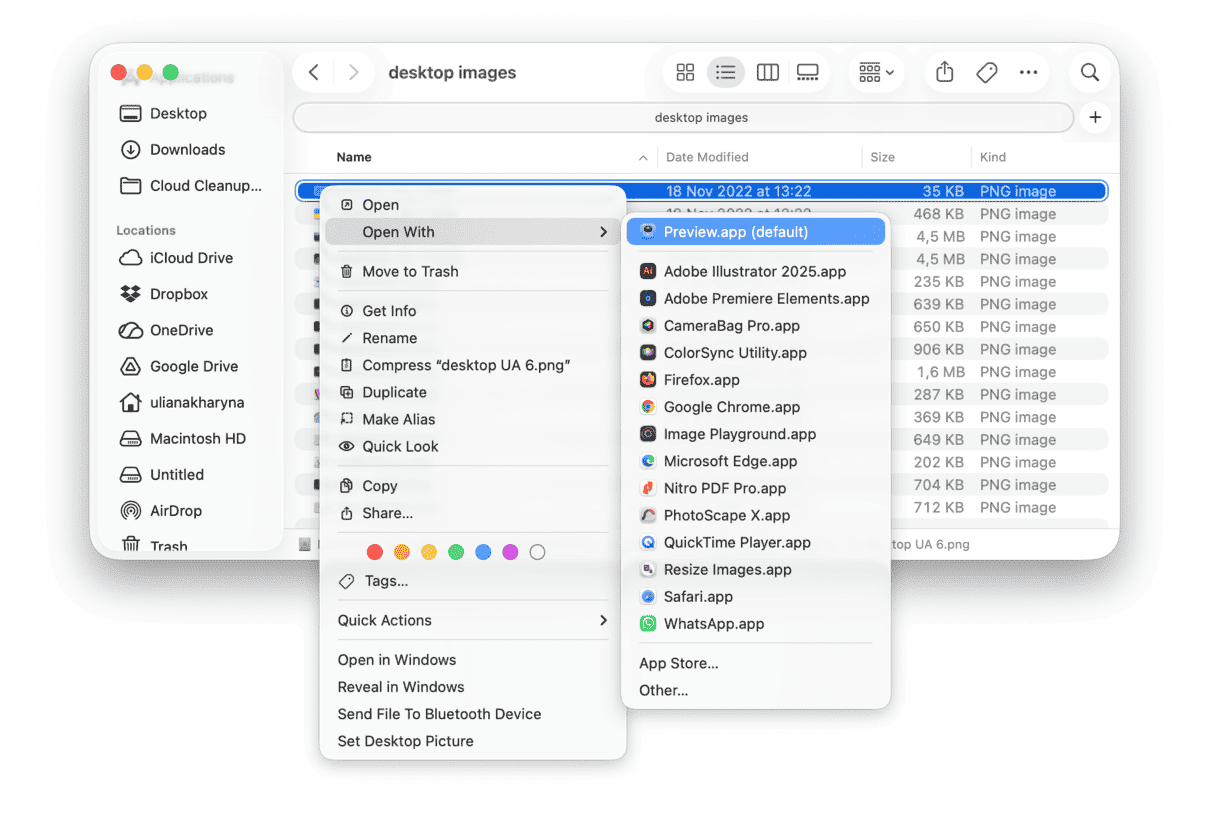Open Cloud Cleanup folder in sidebar
The width and height of the screenshot is (1216, 823).
191,185
